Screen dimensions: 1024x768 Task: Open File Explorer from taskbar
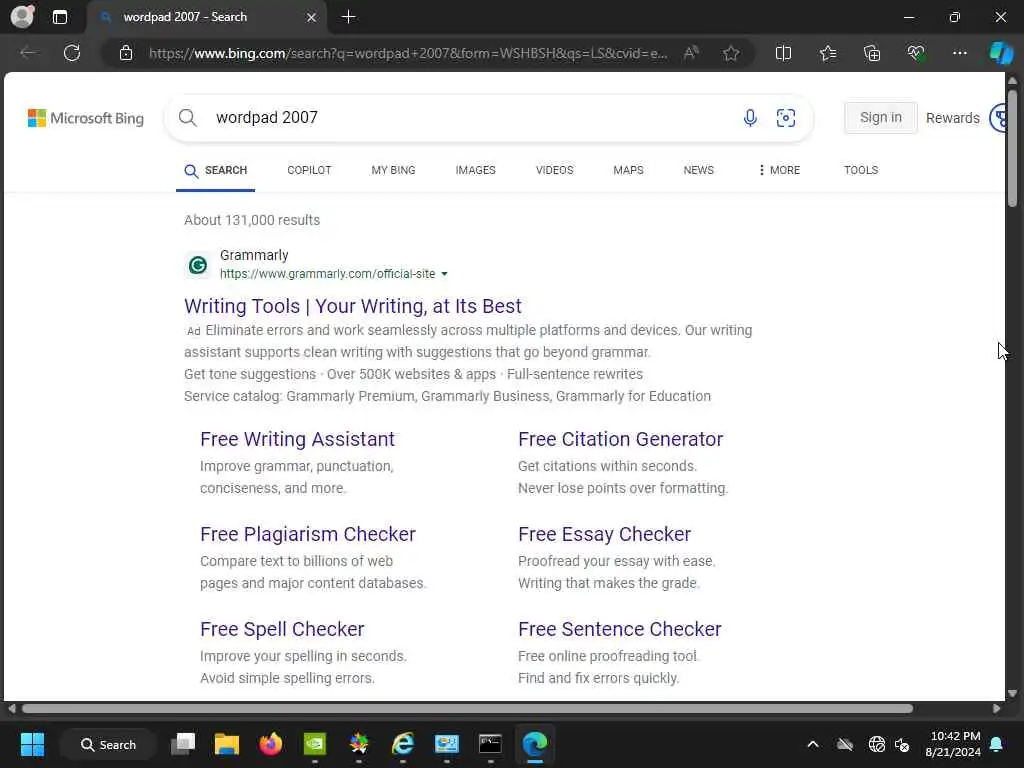[227, 744]
